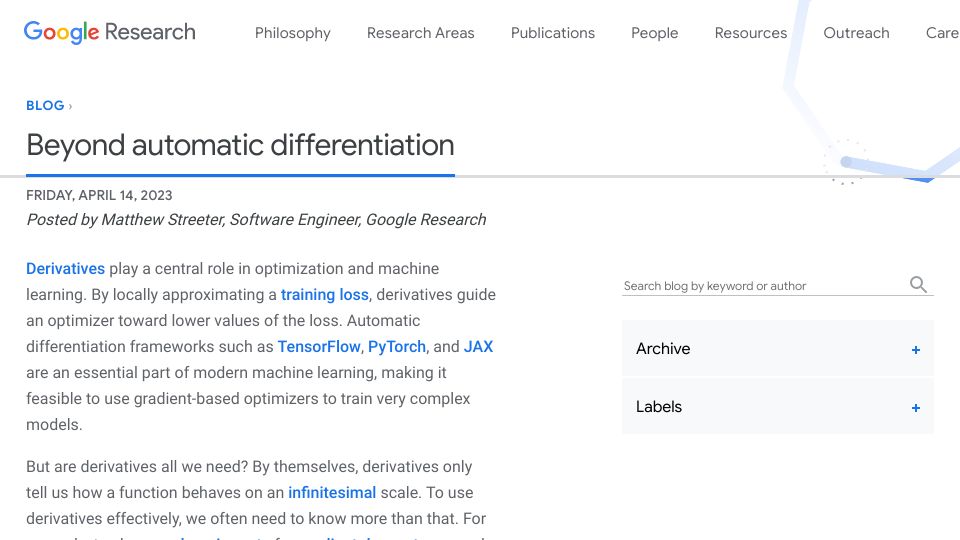Image resolution: width=960 pixels, height=540 pixels.
Task: Open the training loss link
Action: pyautogui.click(x=324, y=294)
